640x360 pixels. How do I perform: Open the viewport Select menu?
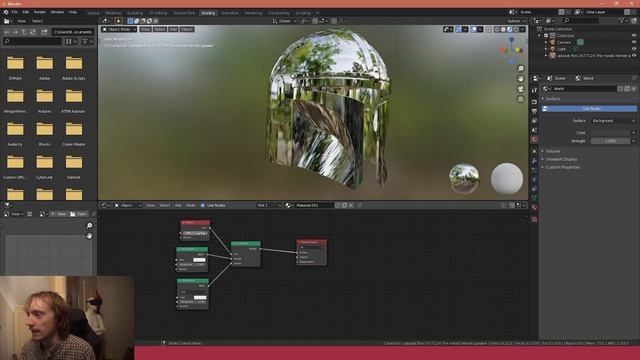point(160,29)
